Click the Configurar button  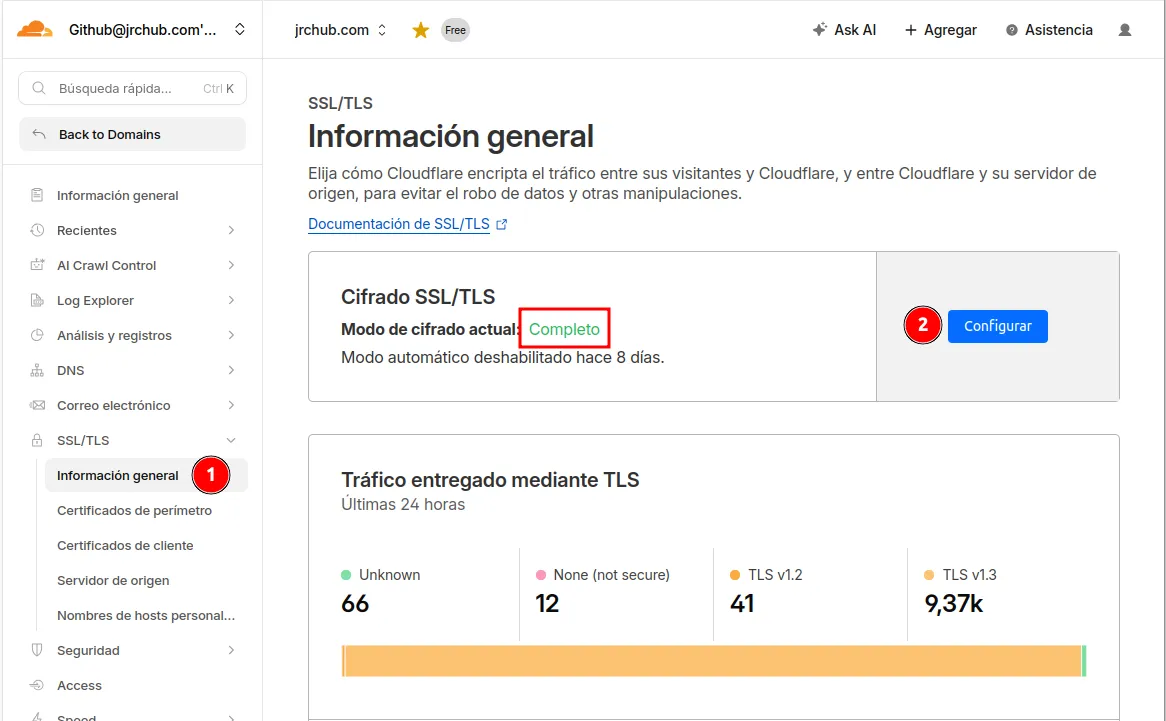coord(998,326)
